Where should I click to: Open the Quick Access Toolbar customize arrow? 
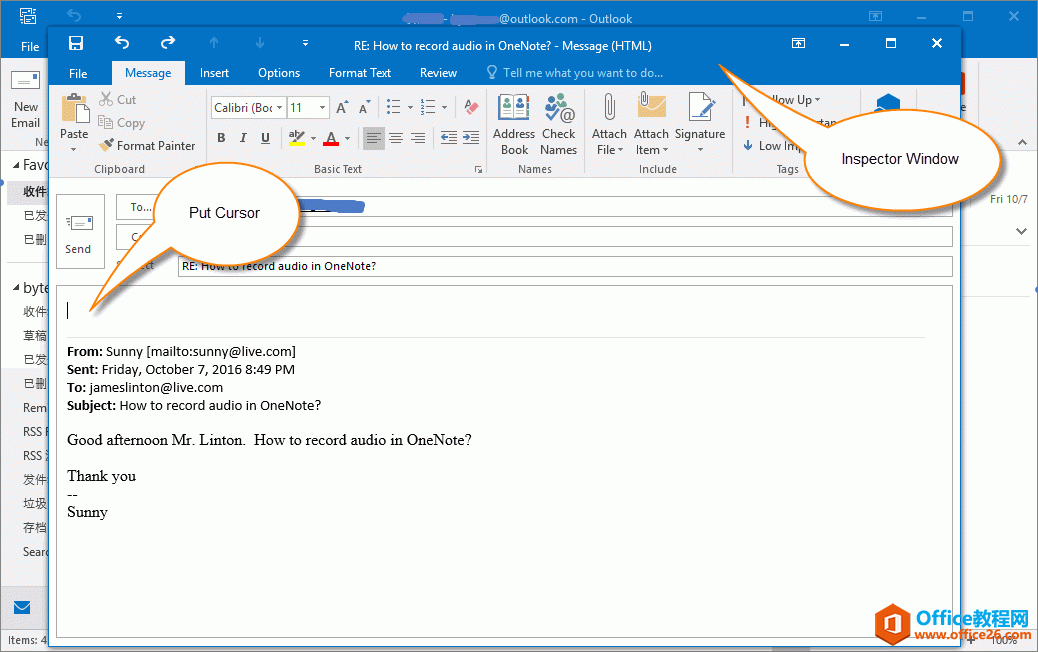point(305,44)
